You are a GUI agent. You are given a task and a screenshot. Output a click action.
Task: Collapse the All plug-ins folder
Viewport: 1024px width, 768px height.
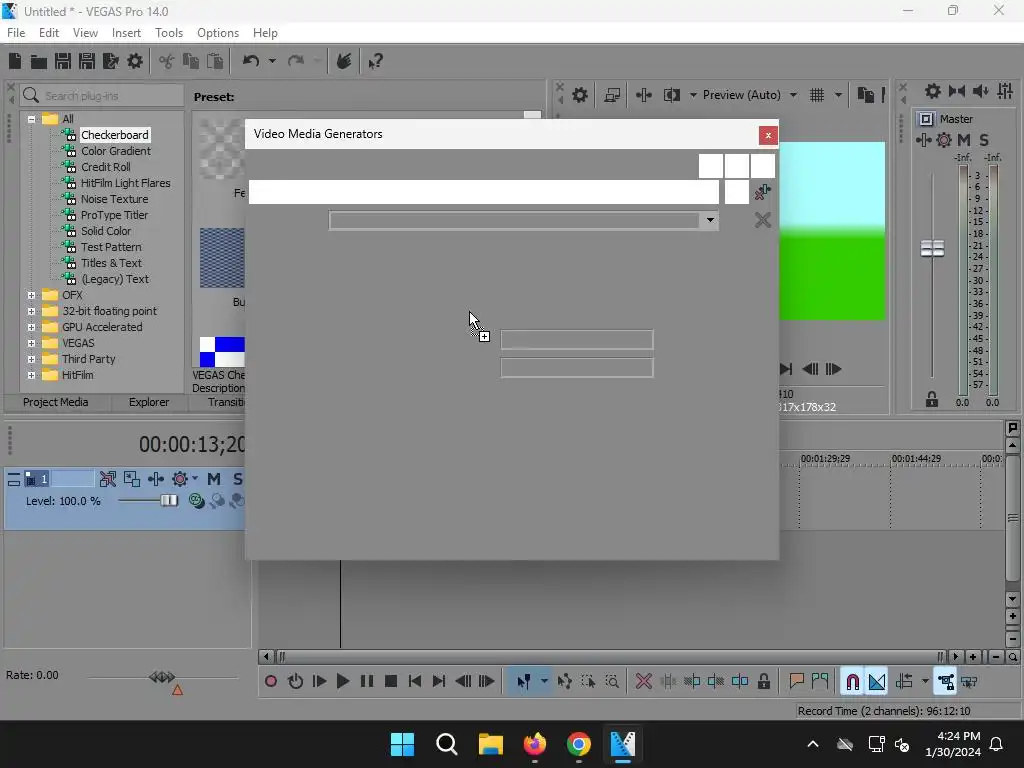(31, 119)
